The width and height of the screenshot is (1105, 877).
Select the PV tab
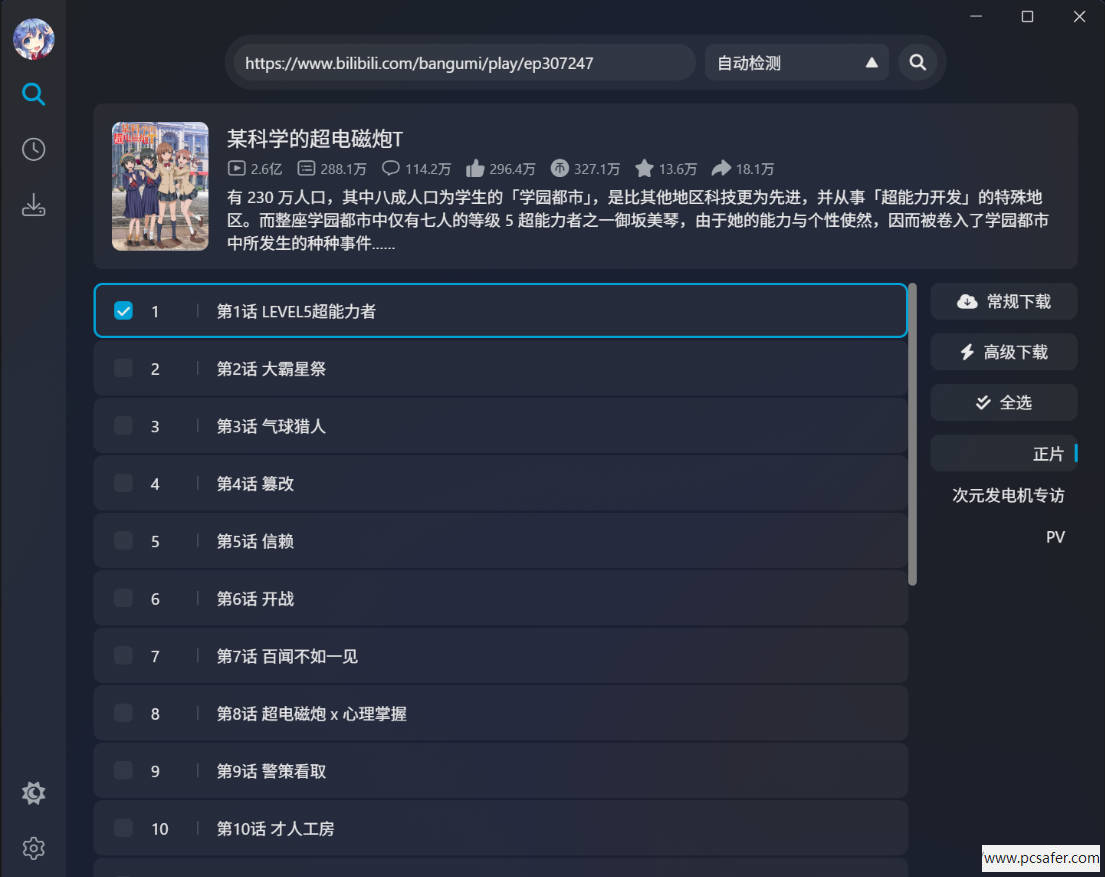(1055, 537)
